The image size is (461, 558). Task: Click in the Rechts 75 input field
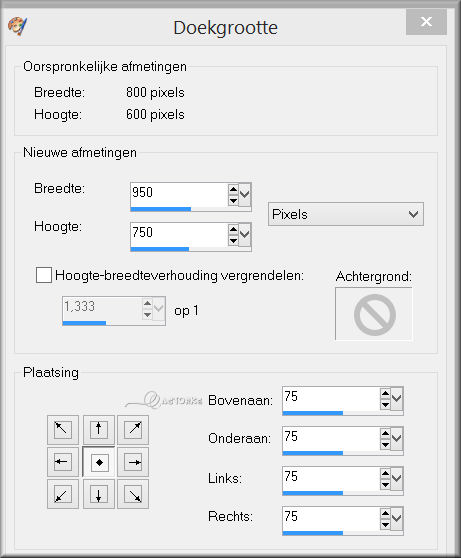(331, 518)
